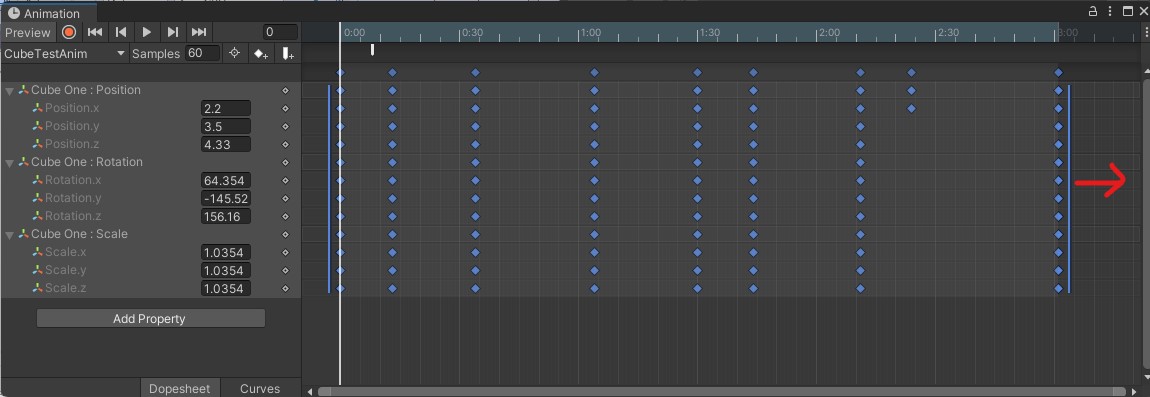The height and width of the screenshot is (397, 1150).
Task: Edit the Position.z value 4.33
Action: point(226,145)
